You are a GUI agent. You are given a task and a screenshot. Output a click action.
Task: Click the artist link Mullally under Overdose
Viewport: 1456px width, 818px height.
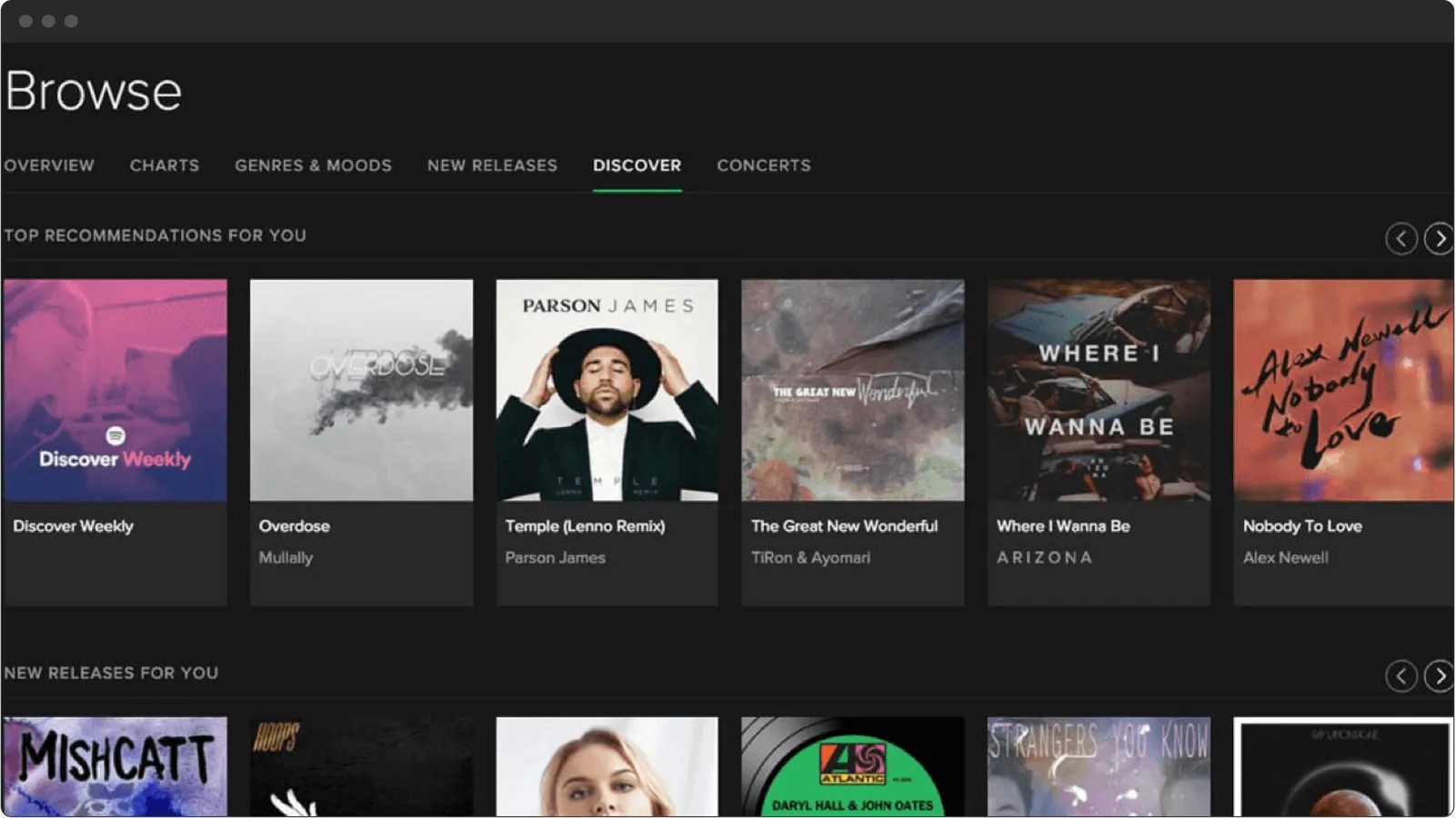(x=286, y=557)
